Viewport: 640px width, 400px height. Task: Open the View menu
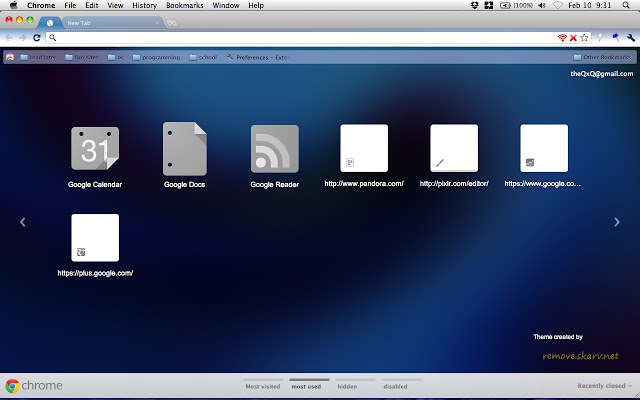pyautogui.click(x=115, y=5)
